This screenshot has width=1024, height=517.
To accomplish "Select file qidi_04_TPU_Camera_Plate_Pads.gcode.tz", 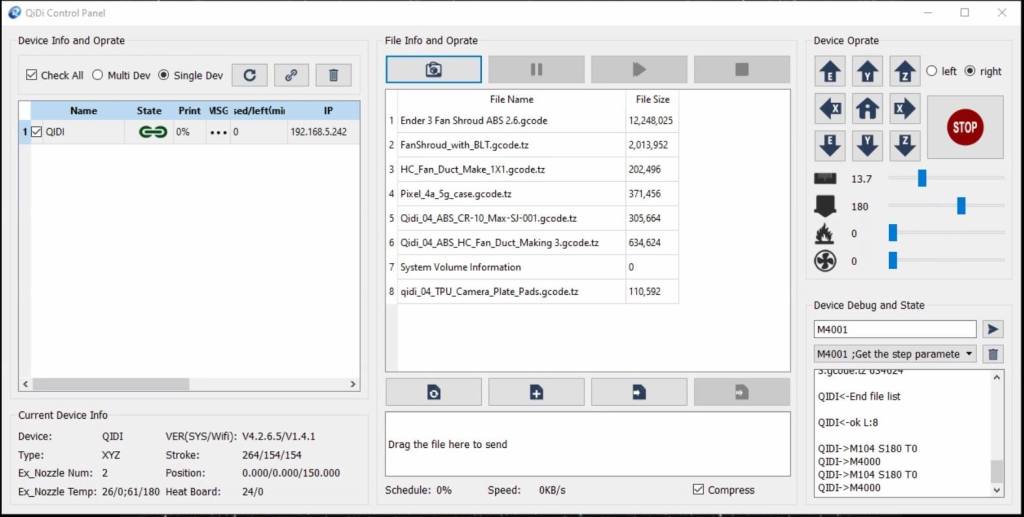I will (511, 292).
